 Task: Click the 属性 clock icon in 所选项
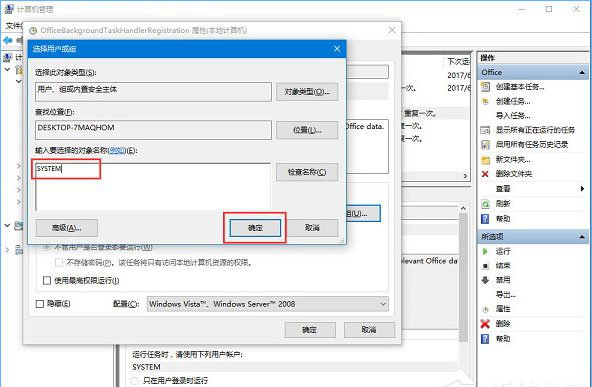485,309
